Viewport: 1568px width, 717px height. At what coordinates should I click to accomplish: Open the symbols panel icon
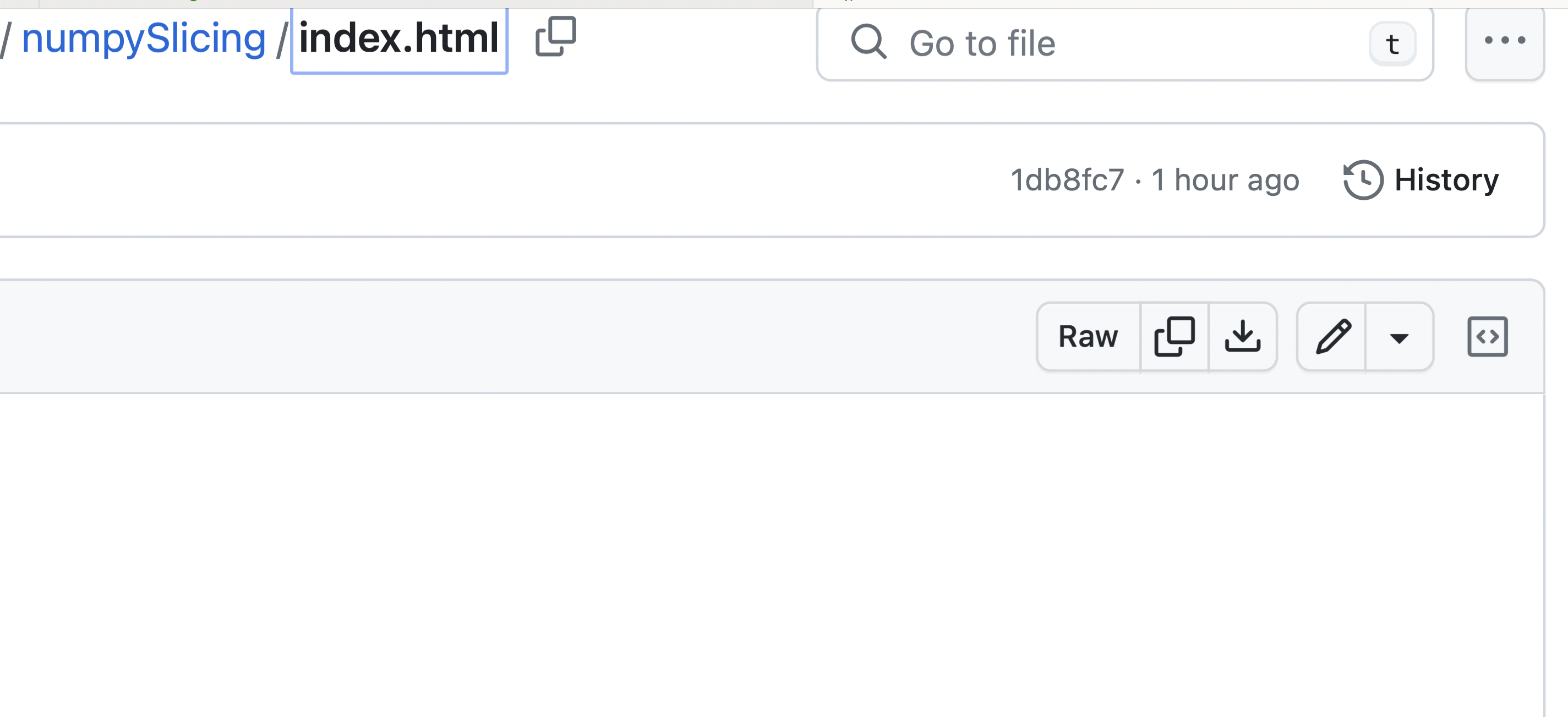click(1487, 337)
